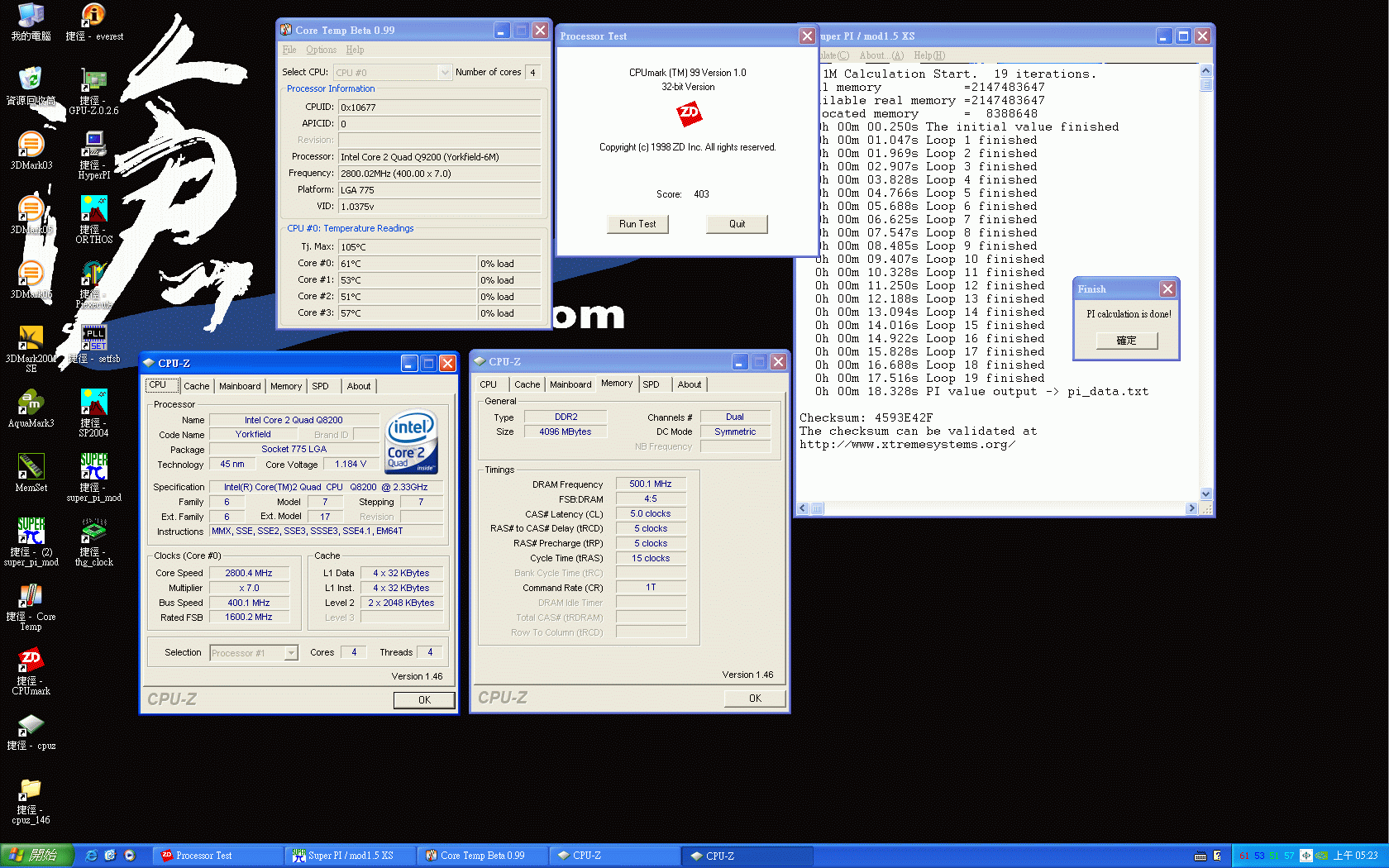
Task: Open the cpuz desktop shortcut icon
Action: click(x=31, y=732)
